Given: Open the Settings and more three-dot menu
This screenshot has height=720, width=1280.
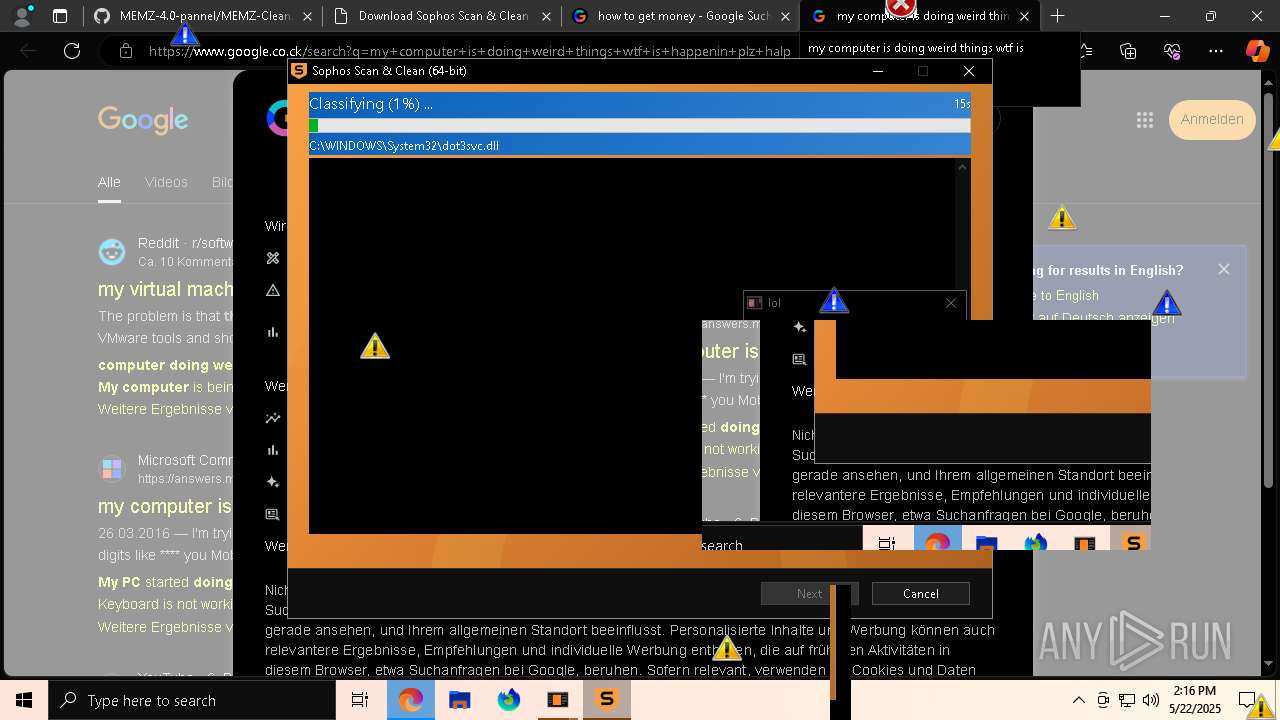Looking at the screenshot, I should click(1215, 51).
